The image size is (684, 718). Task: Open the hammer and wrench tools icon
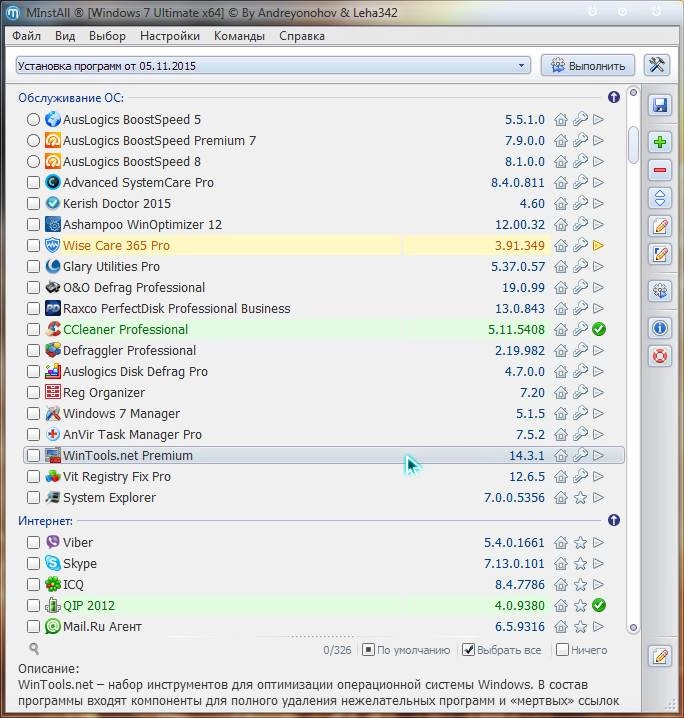(657, 65)
